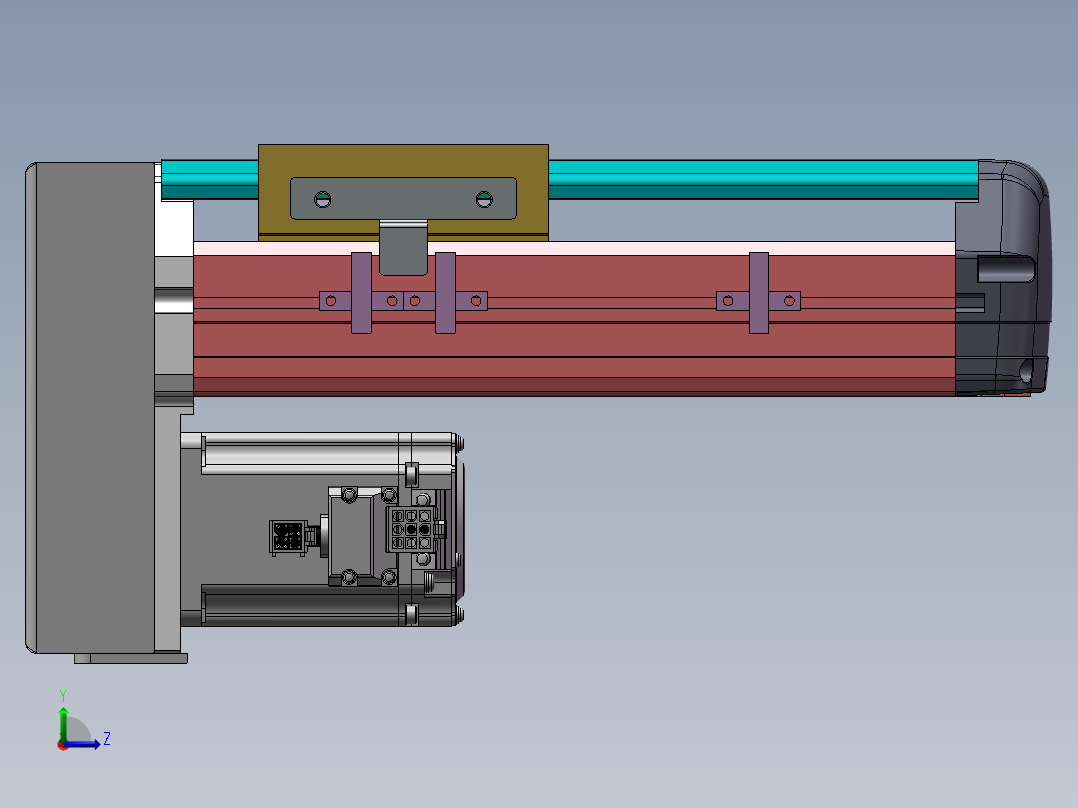The height and width of the screenshot is (808, 1078).
Task: Select the short cyan strip left of the carriage
Action: tap(210, 179)
